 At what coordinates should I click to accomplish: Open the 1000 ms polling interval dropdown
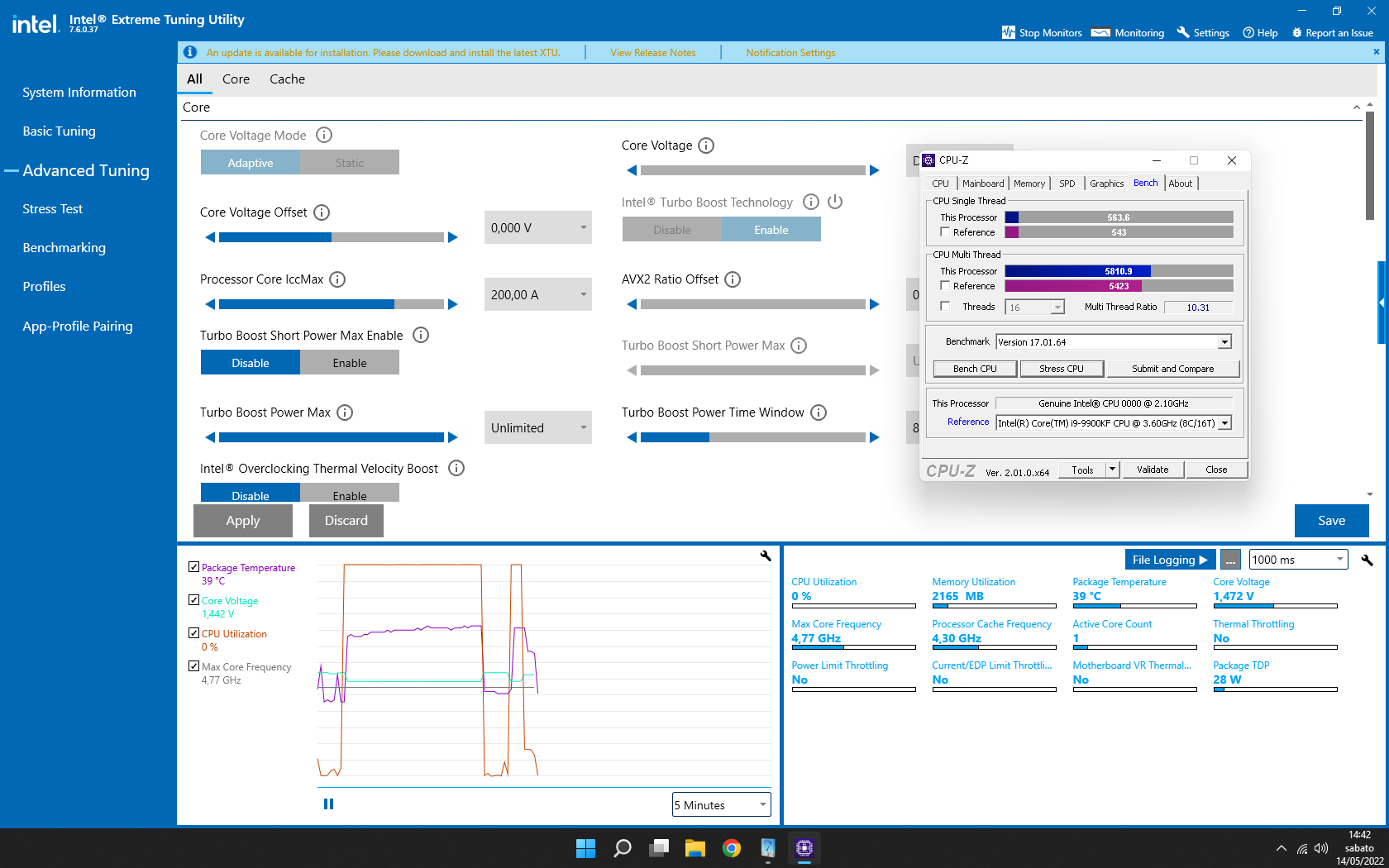click(1298, 560)
